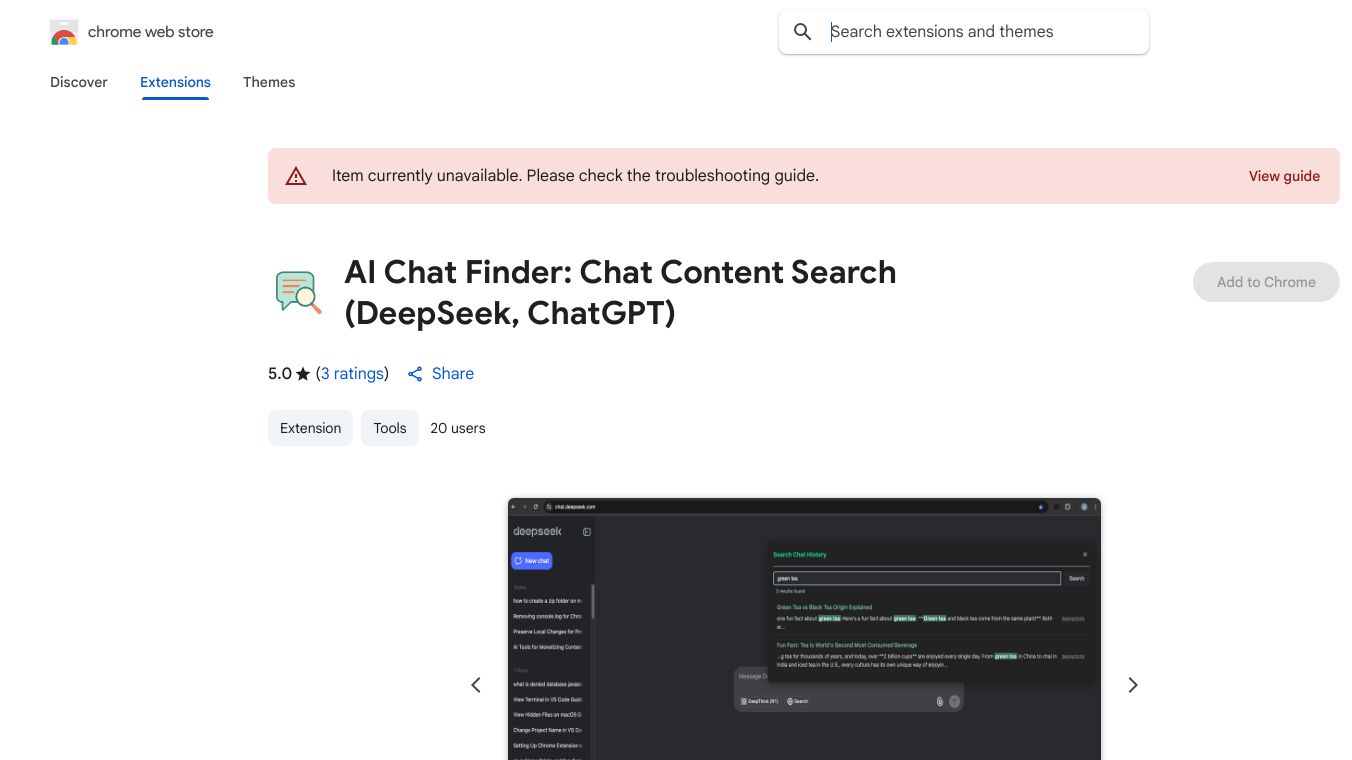Click the DeepSeek screenshot preview image

point(804,628)
